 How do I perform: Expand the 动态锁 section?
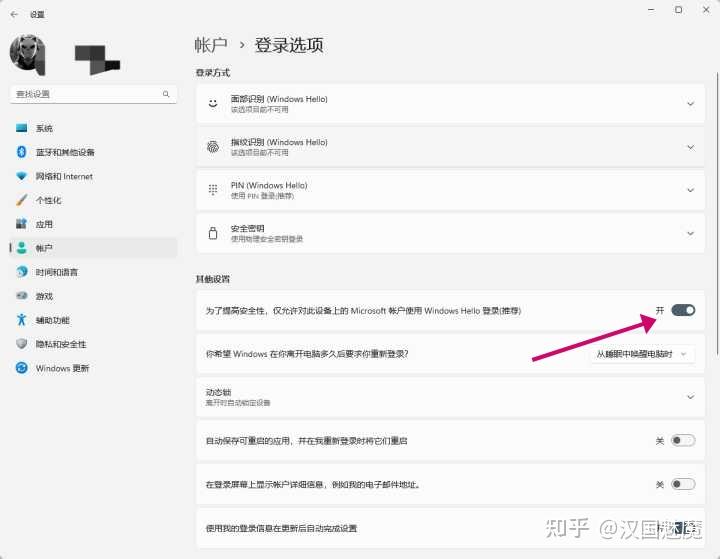(x=450, y=397)
